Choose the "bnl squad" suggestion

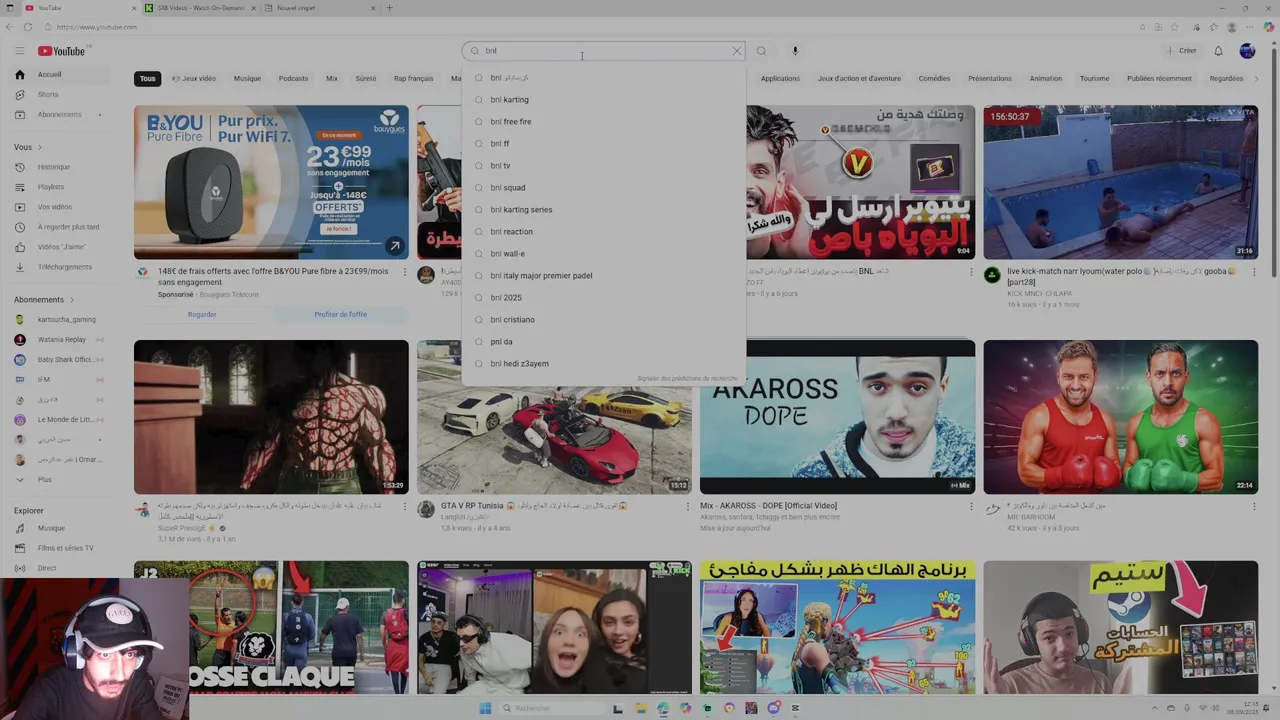click(x=604, y=188)
